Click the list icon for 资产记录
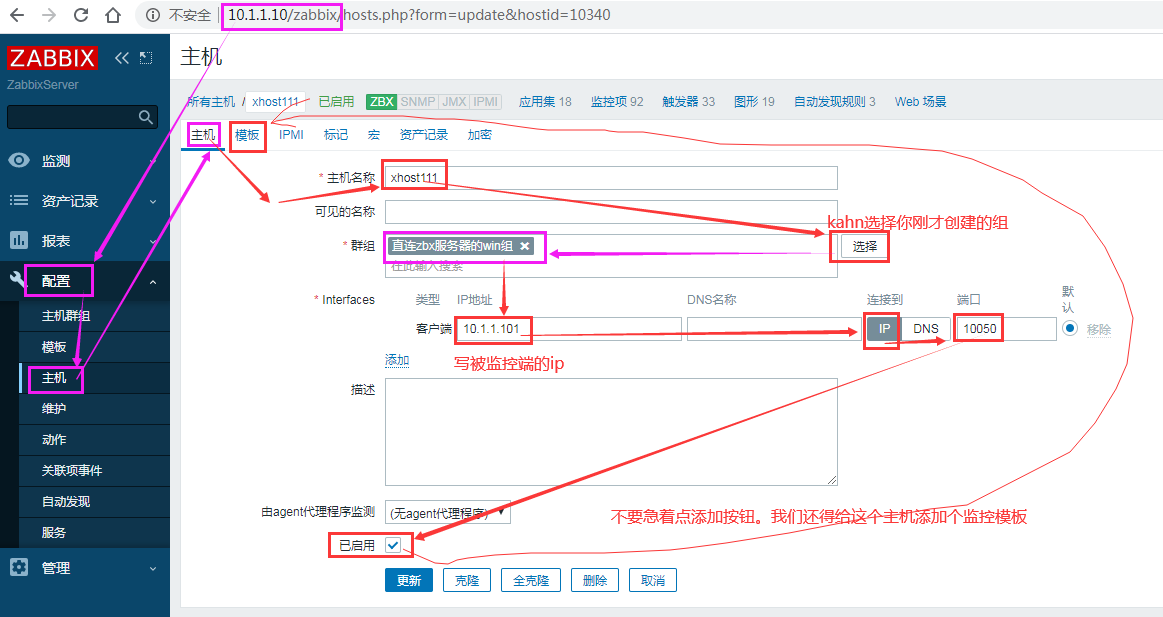The height and width of the screenshot is (617, 1163). tap(19, 200)
